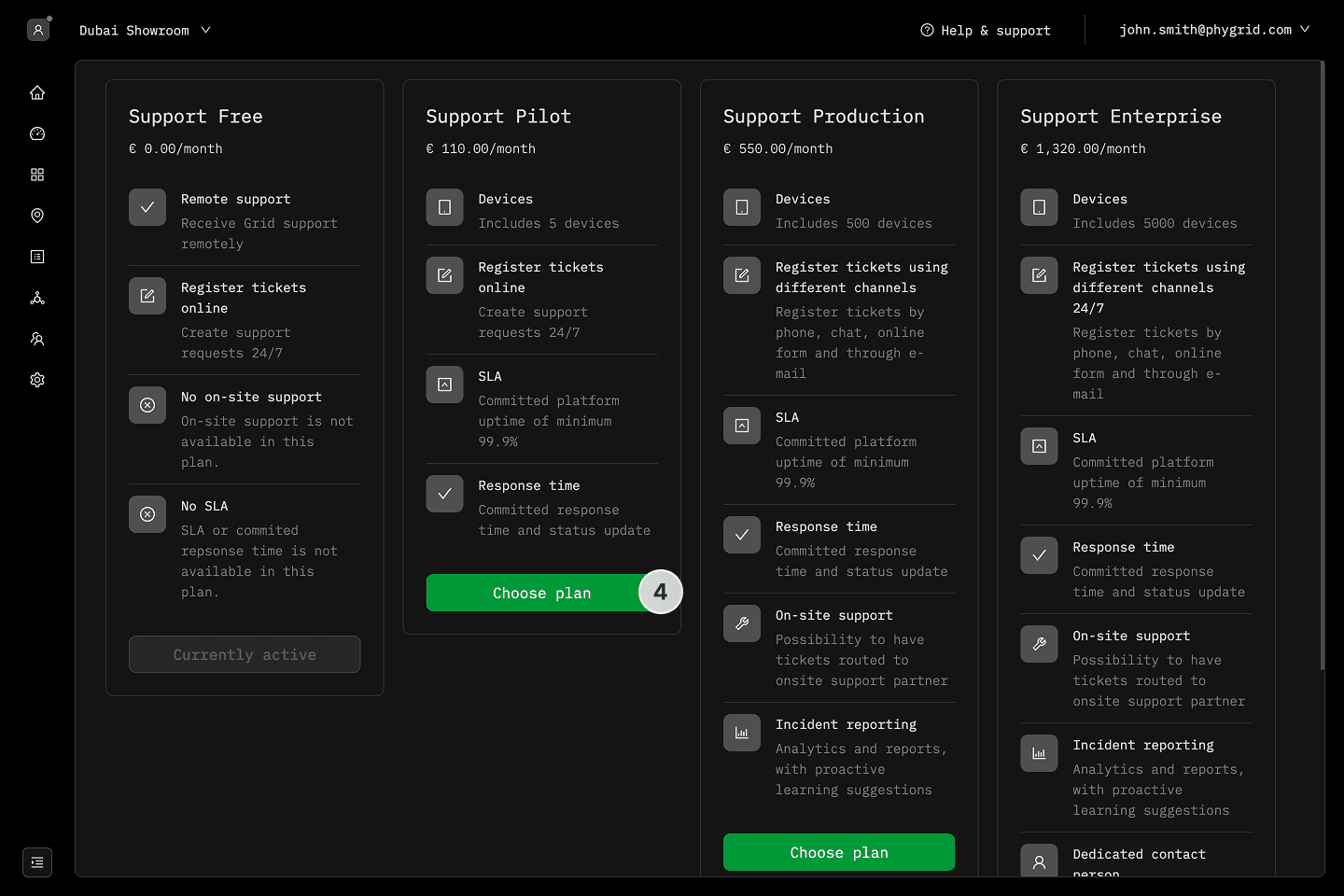This screenshot has width=1344, height=896.
Task: Click On-site support wrench icon in Production
Action: pyautogui.click(x=742, y=623)
